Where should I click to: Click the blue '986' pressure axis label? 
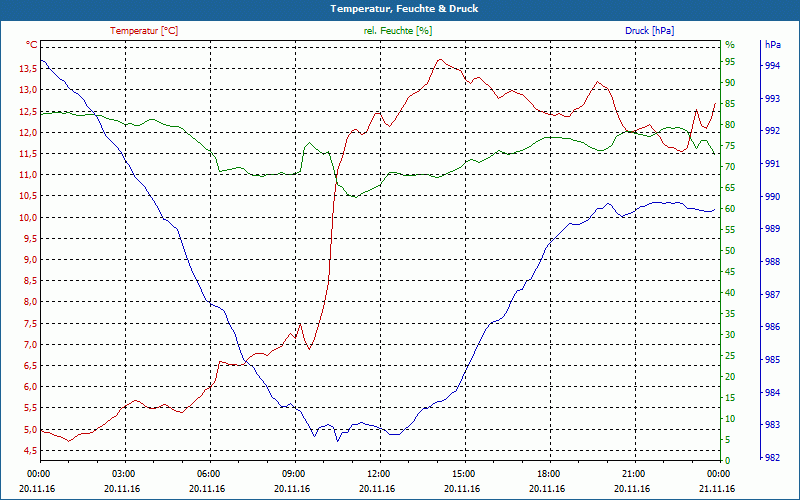773,328
